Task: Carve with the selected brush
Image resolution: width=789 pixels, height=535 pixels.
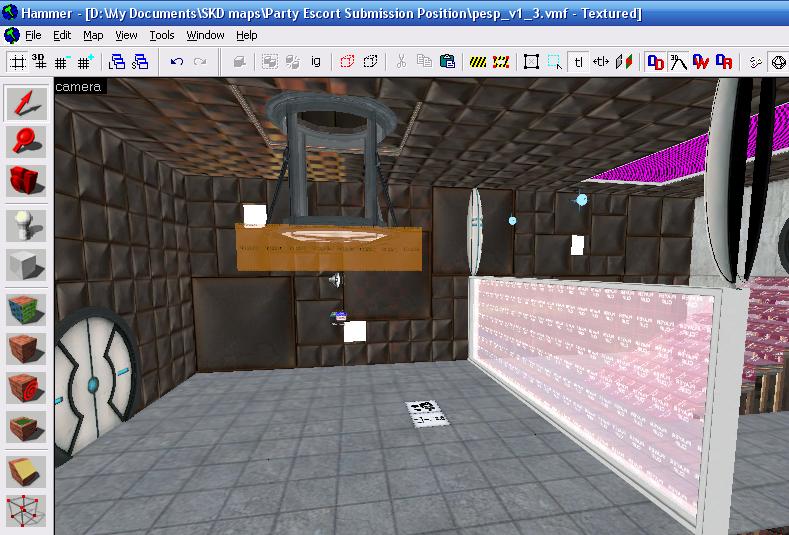Action: [240, 62]
